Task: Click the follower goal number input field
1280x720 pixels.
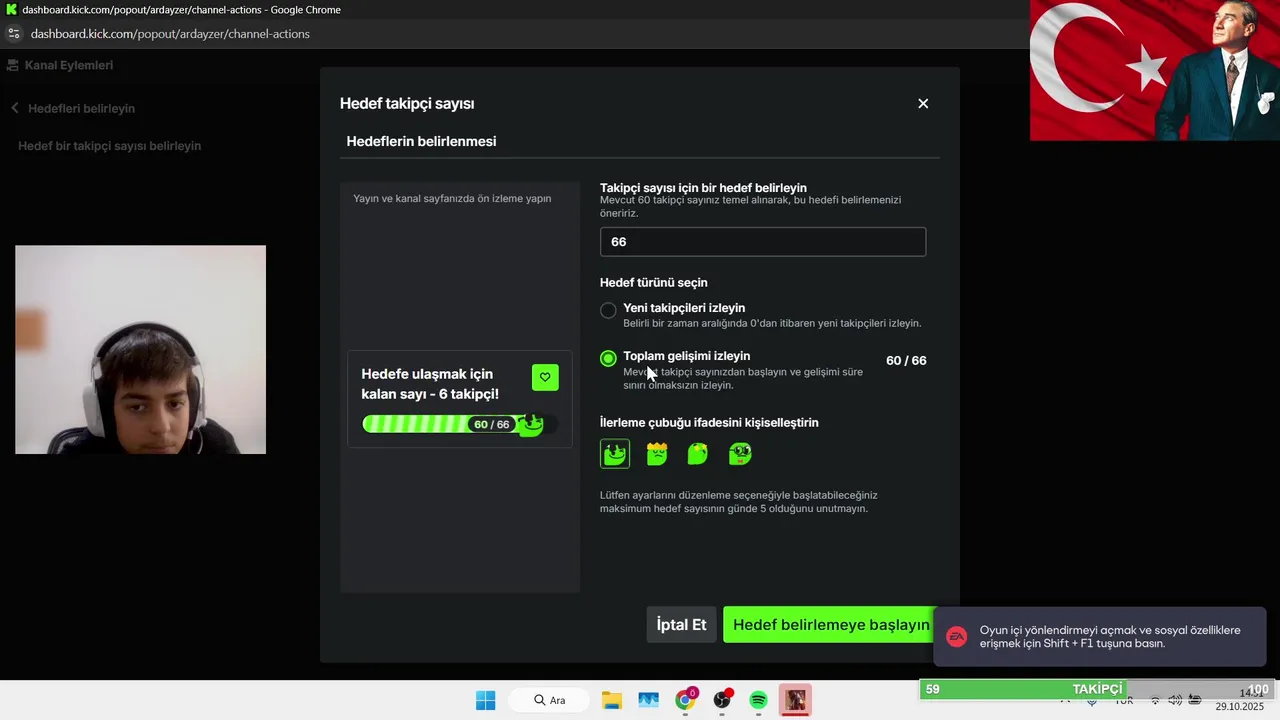Action: click(763, 242)
